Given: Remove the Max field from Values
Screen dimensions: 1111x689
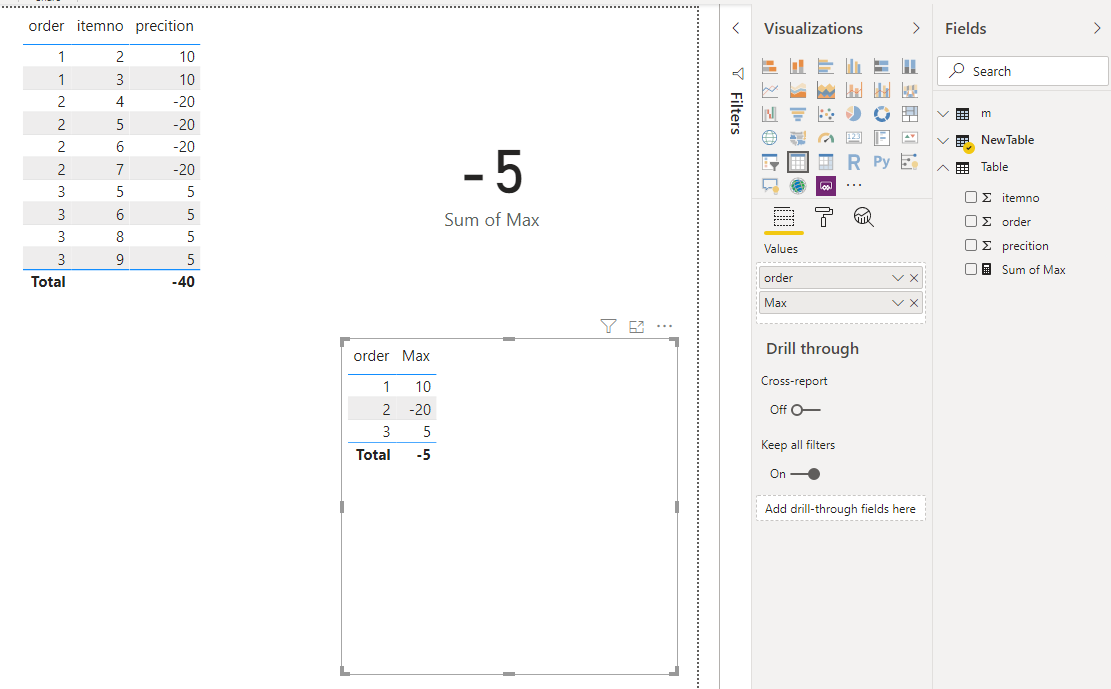Looking at the screenshot, I should pos(914,303).
